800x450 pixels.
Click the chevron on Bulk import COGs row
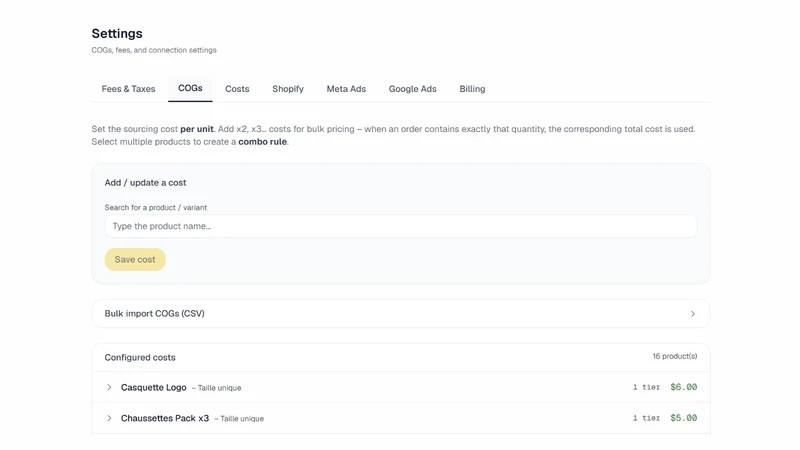pos(692,314)
